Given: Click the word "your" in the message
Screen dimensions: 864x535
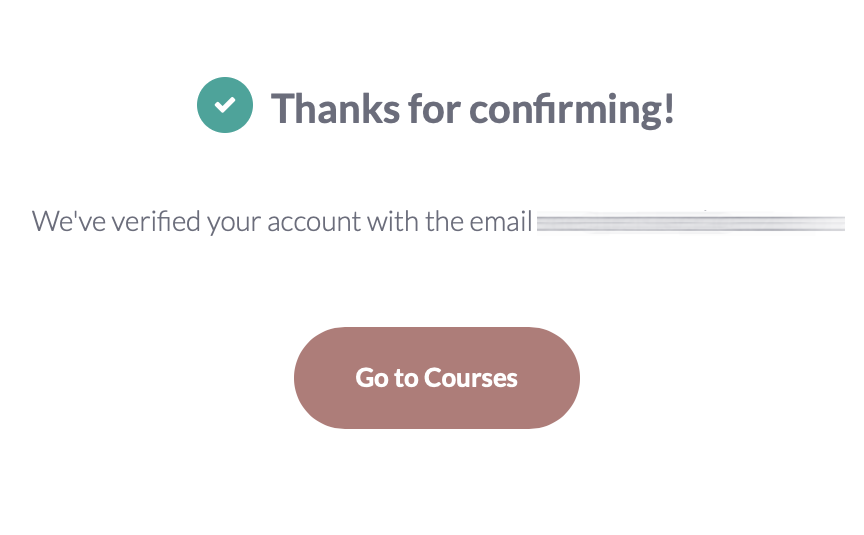Looking at the screenshot, I should point(233,221).
